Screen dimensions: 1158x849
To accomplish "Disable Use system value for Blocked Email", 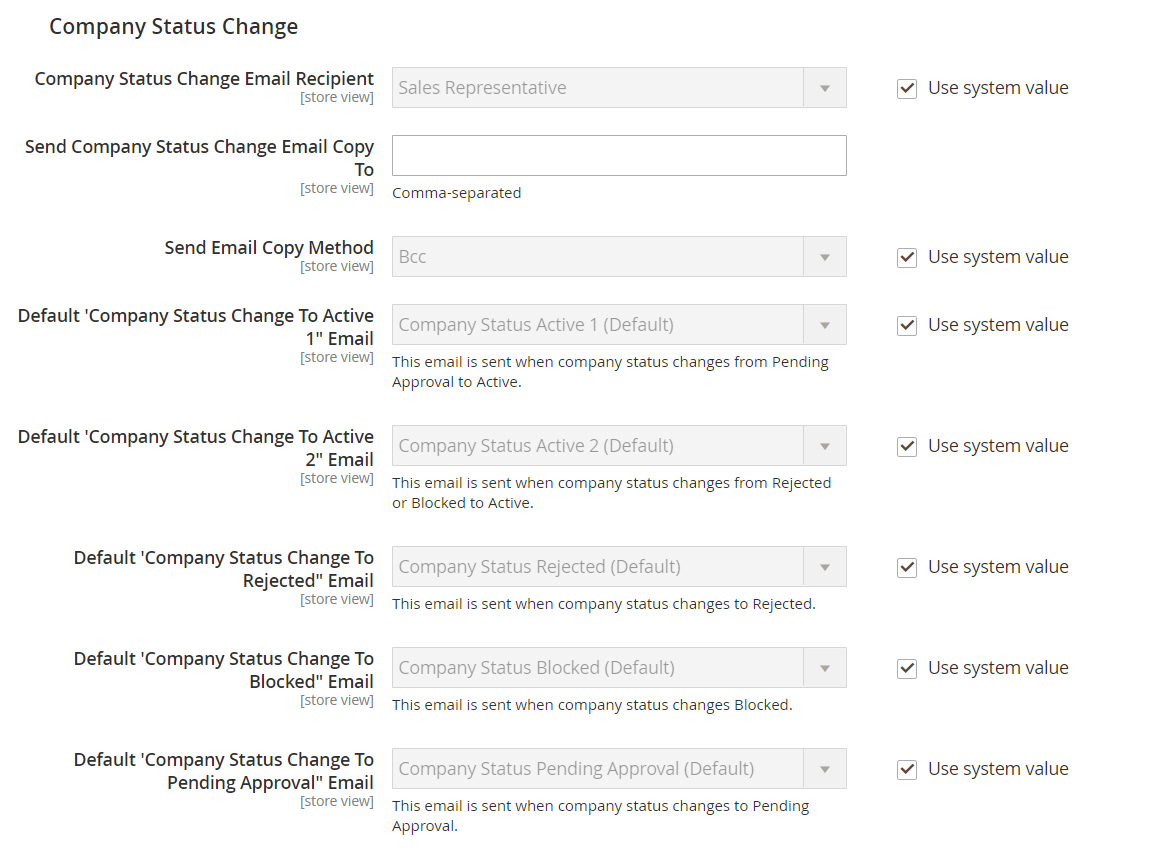I will pos(907,669).
